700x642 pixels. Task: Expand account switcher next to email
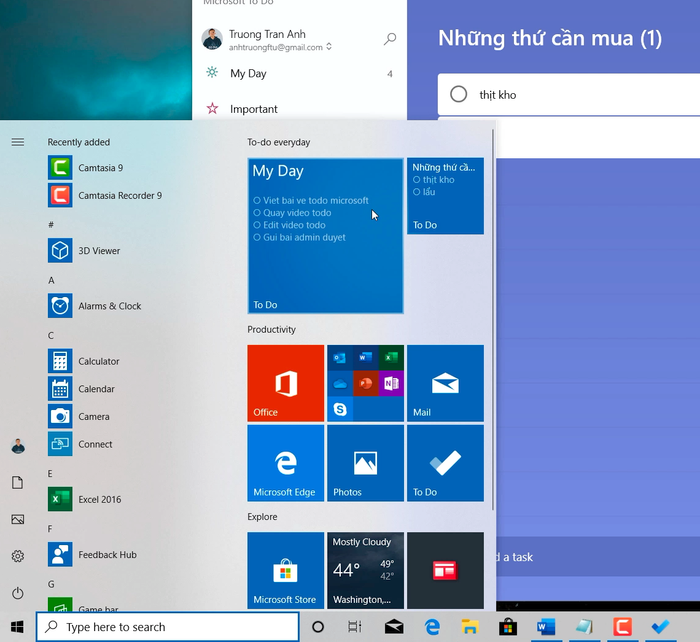click(329, 46)
